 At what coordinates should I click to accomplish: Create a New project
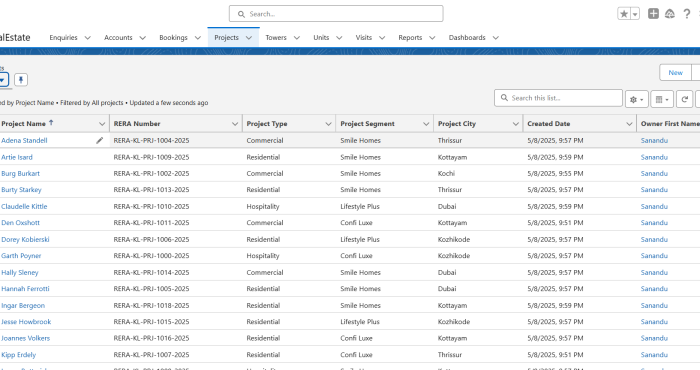675,73
